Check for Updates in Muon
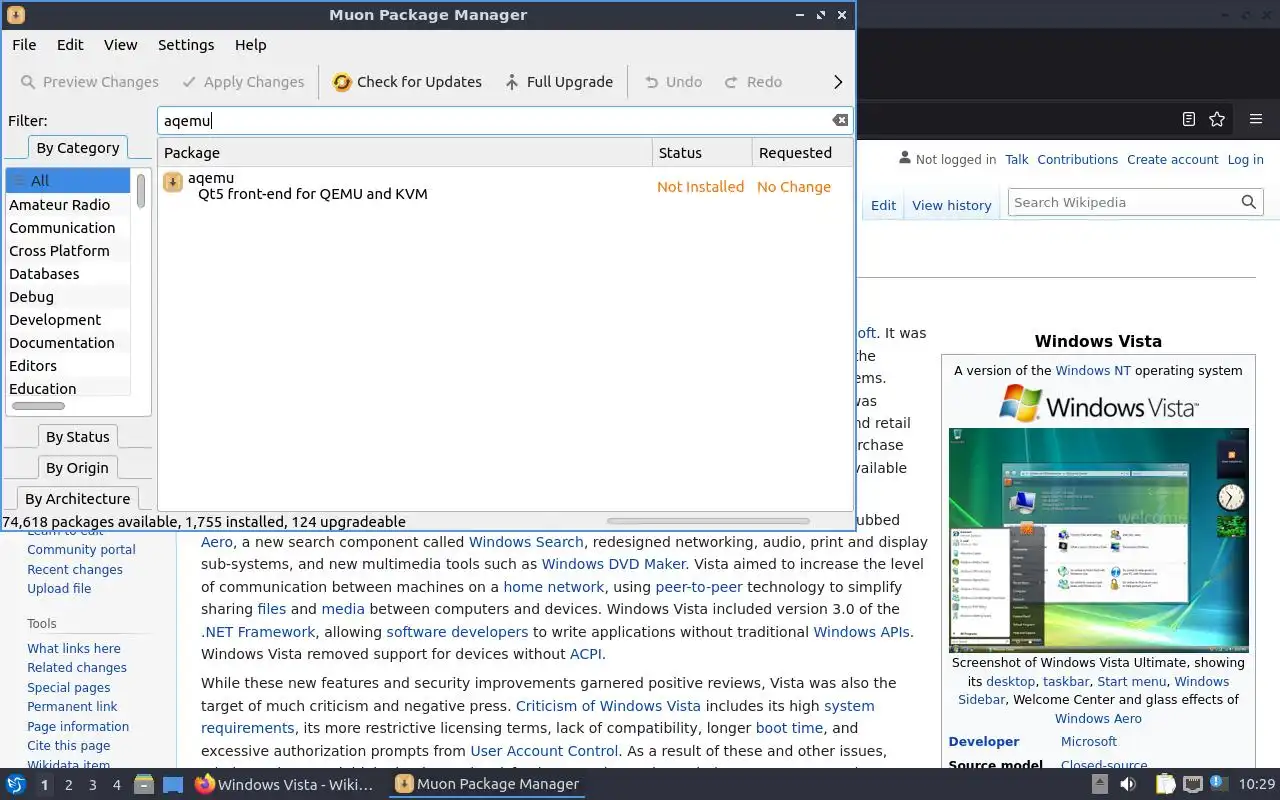Image resolution: width=1280 pixels, height=800 pixels. tap(407, 82)
